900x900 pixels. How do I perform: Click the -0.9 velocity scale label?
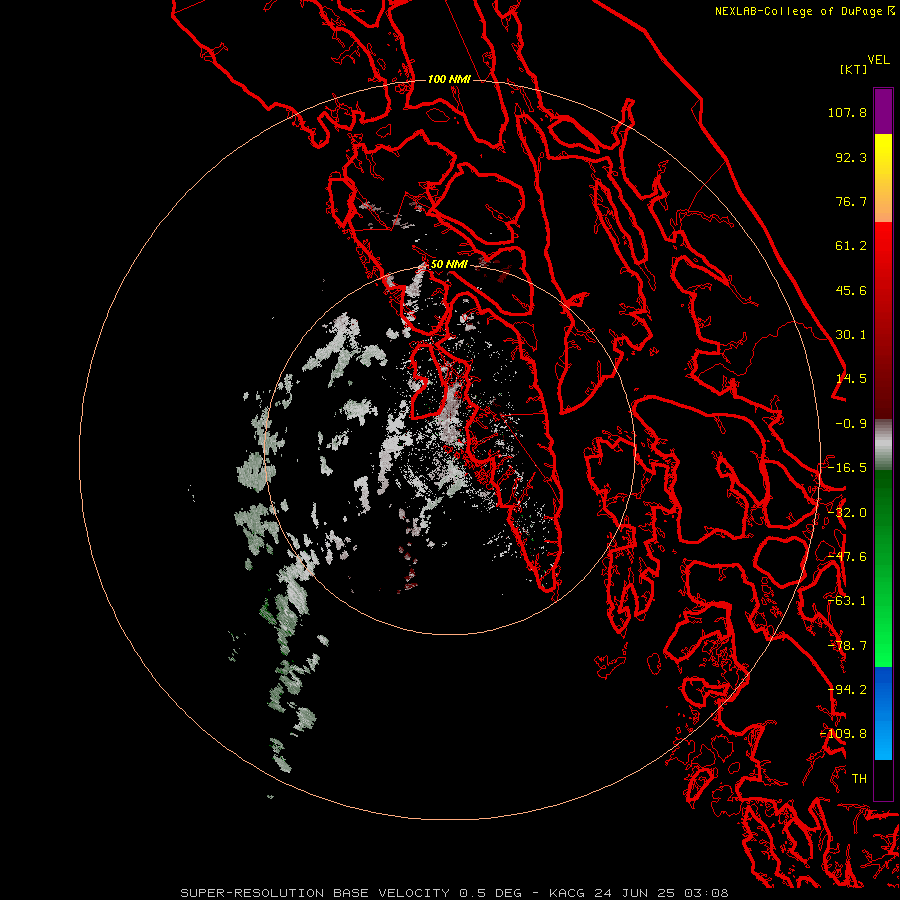click(851, 424)
